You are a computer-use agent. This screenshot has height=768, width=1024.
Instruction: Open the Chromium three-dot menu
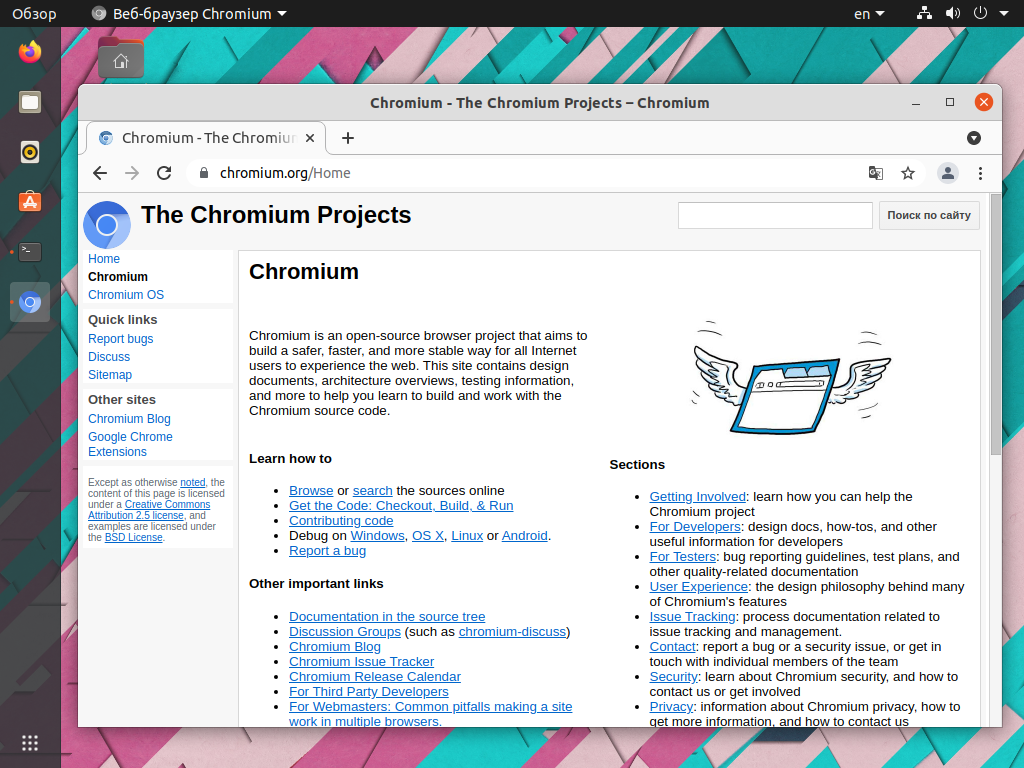[x=980, y=173]
